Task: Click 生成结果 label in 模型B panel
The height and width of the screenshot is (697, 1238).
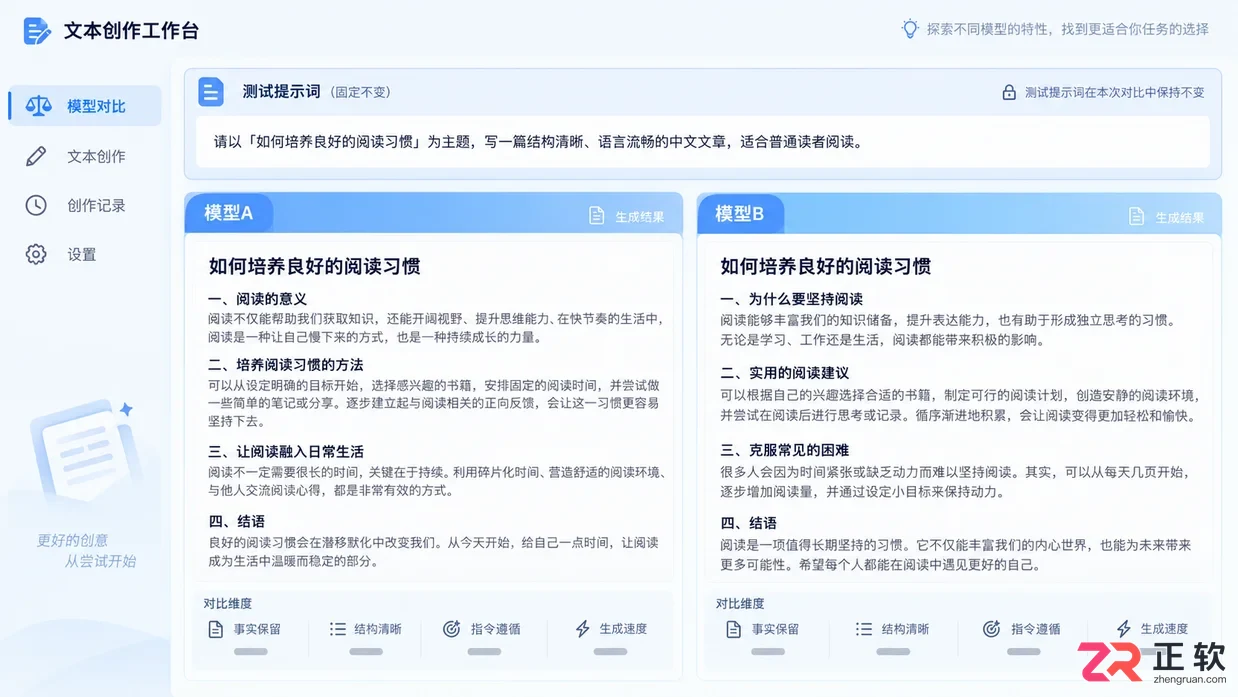Action: [x=1180, y=217]
